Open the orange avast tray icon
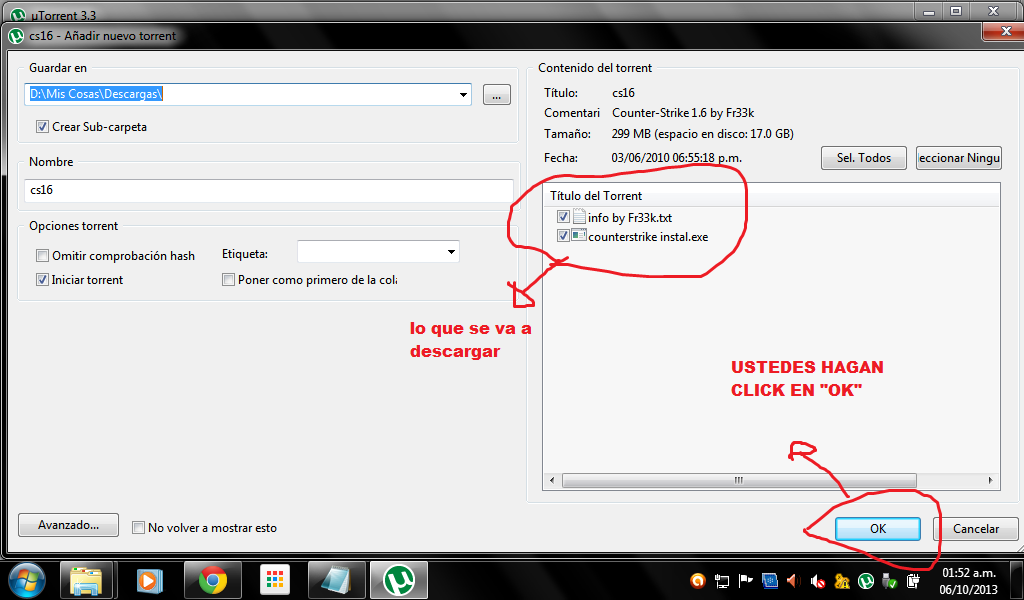The image size is (1024, 600). click(698, 580)
